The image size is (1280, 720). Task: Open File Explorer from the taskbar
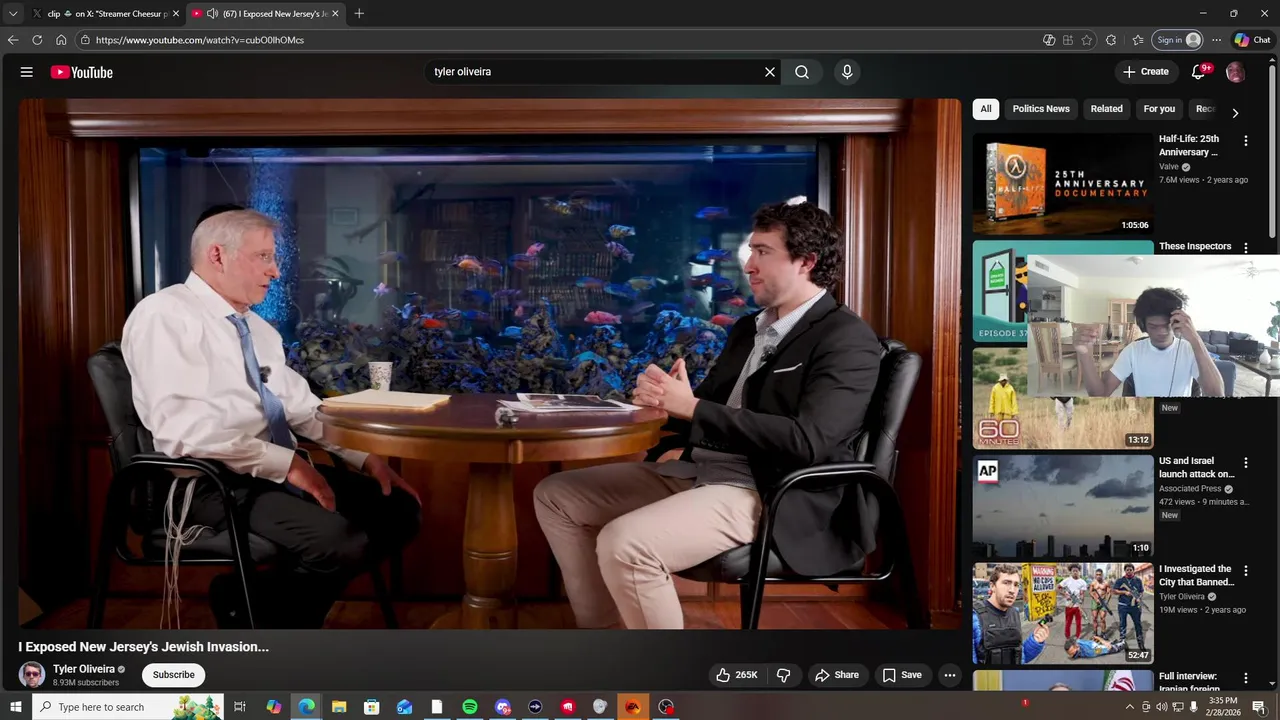pyautogui.click(x=339, y=707)
